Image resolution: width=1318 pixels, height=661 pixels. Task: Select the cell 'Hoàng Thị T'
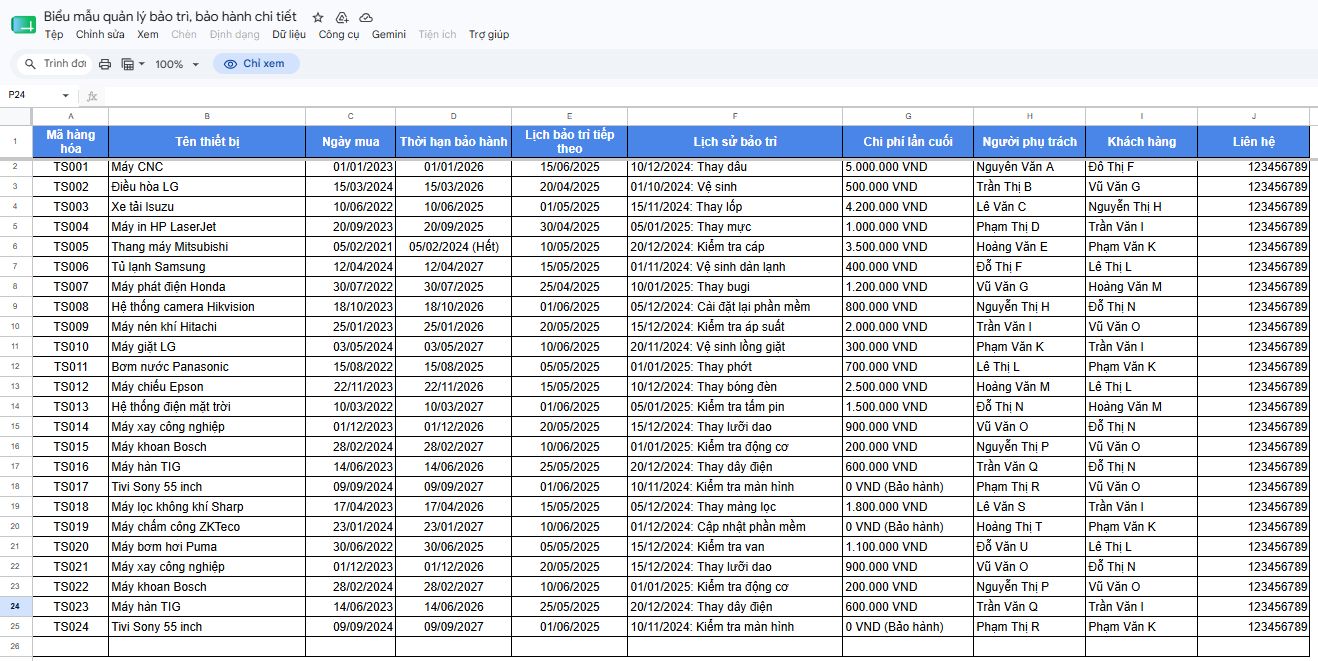pos(1030,527)
